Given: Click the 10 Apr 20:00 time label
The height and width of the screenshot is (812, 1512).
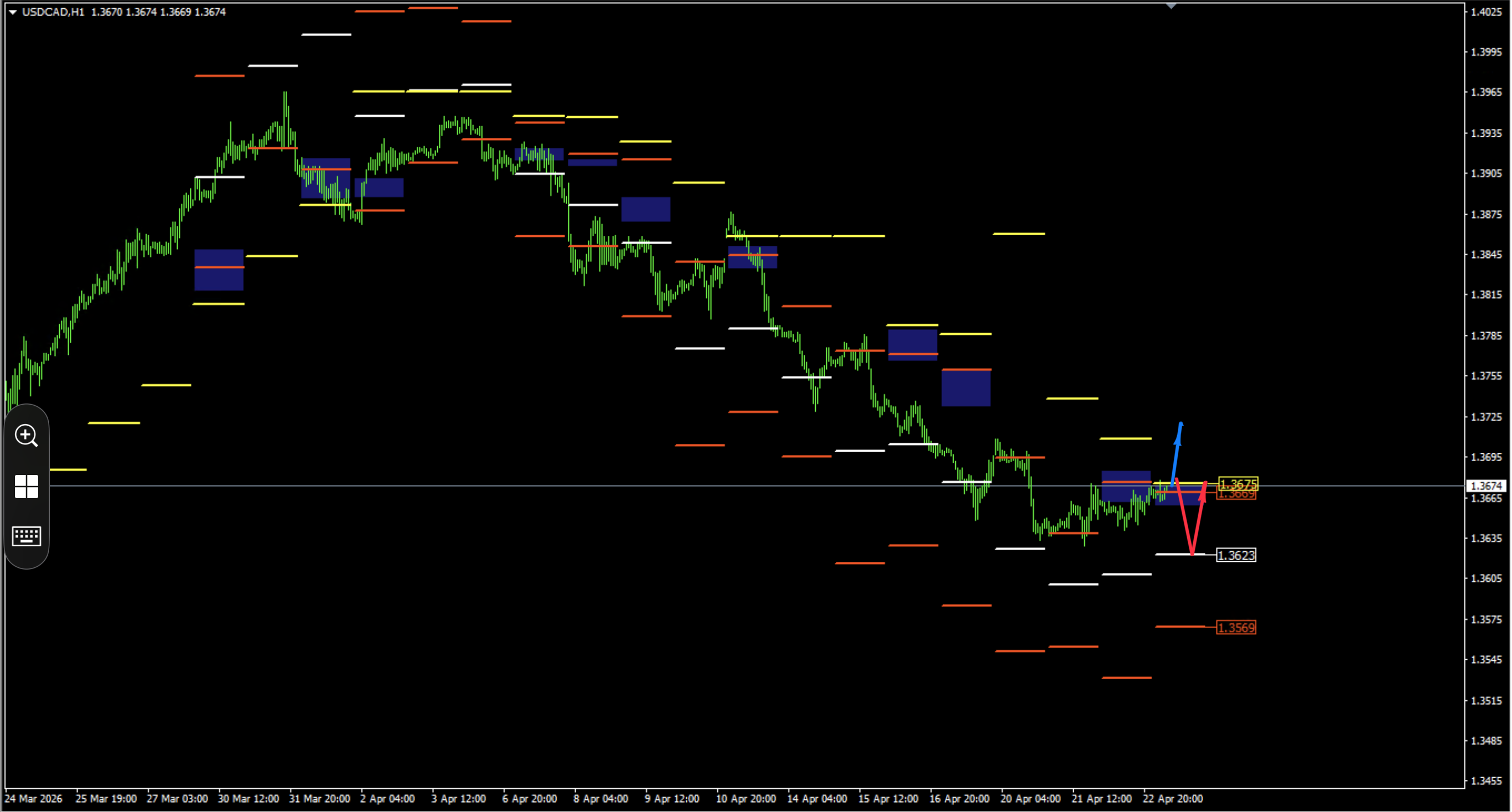Looking at the screenshot, I should tap(745, 799).
